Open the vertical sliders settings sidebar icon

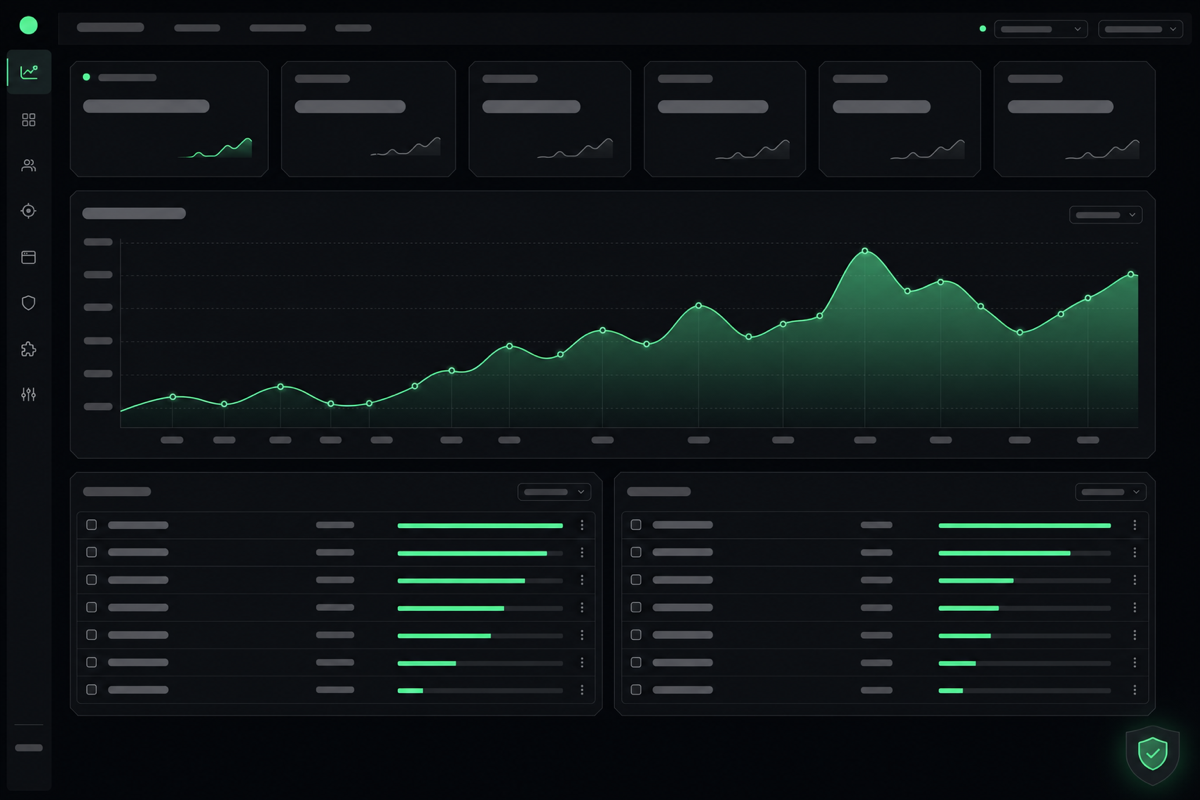pos(29,395)
